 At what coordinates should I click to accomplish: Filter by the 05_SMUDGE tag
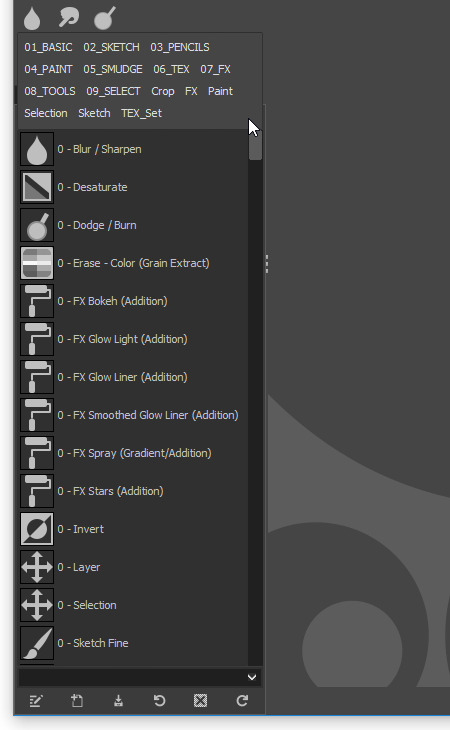pyautogui.click(x=113, y=69)
